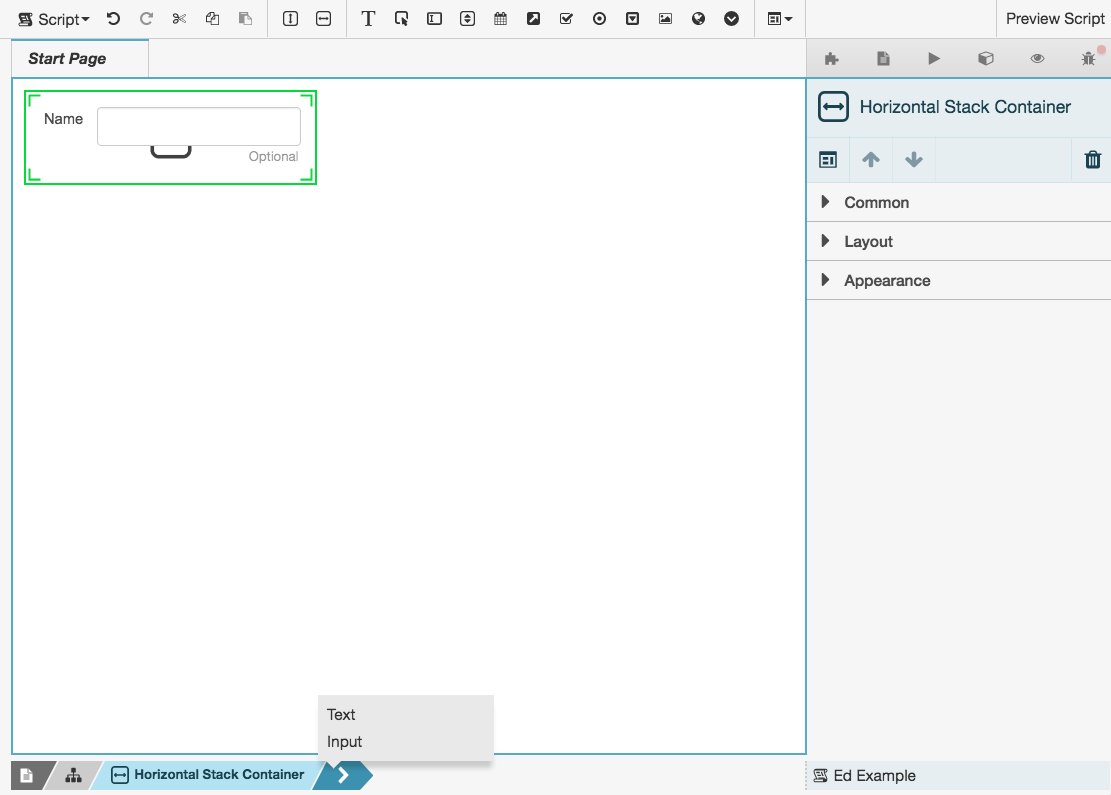
Task: Click the Preview Script button
Action: pyautogui.click(x=1055, y=19)
